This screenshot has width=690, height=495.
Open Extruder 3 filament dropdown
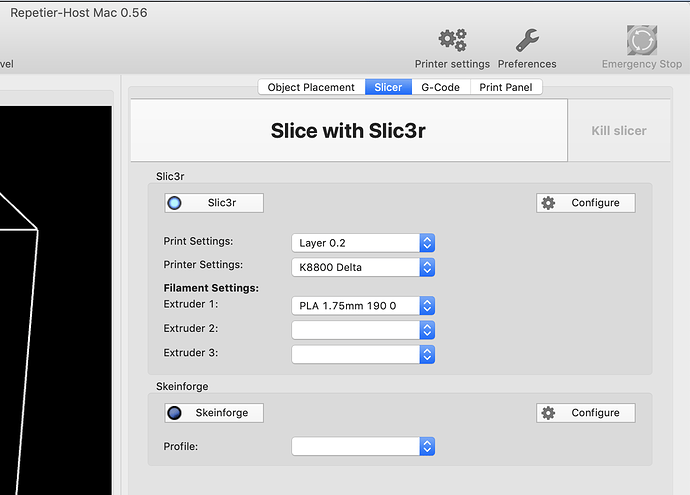[x=363, y=354]
